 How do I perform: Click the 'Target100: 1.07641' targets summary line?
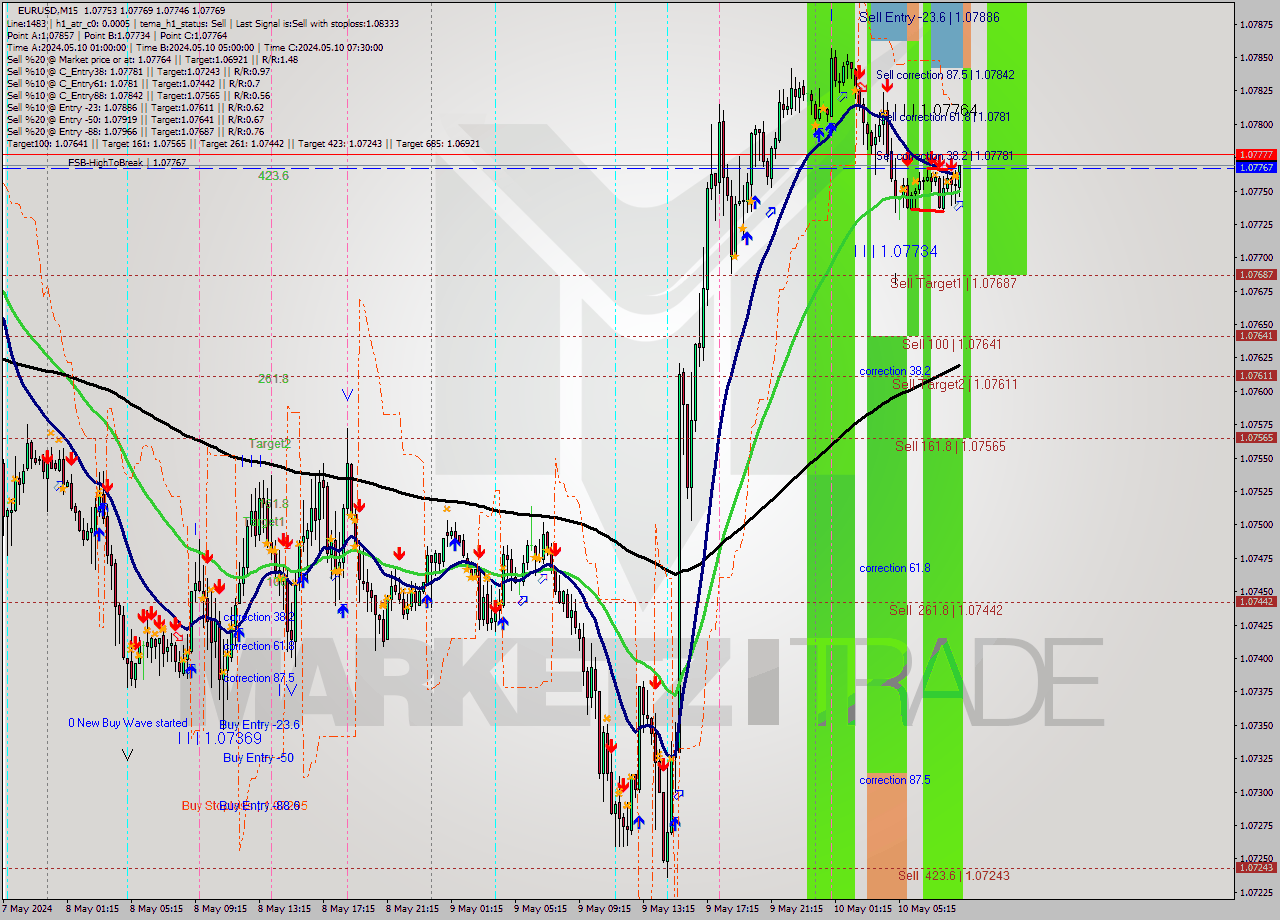pos(243,143)
